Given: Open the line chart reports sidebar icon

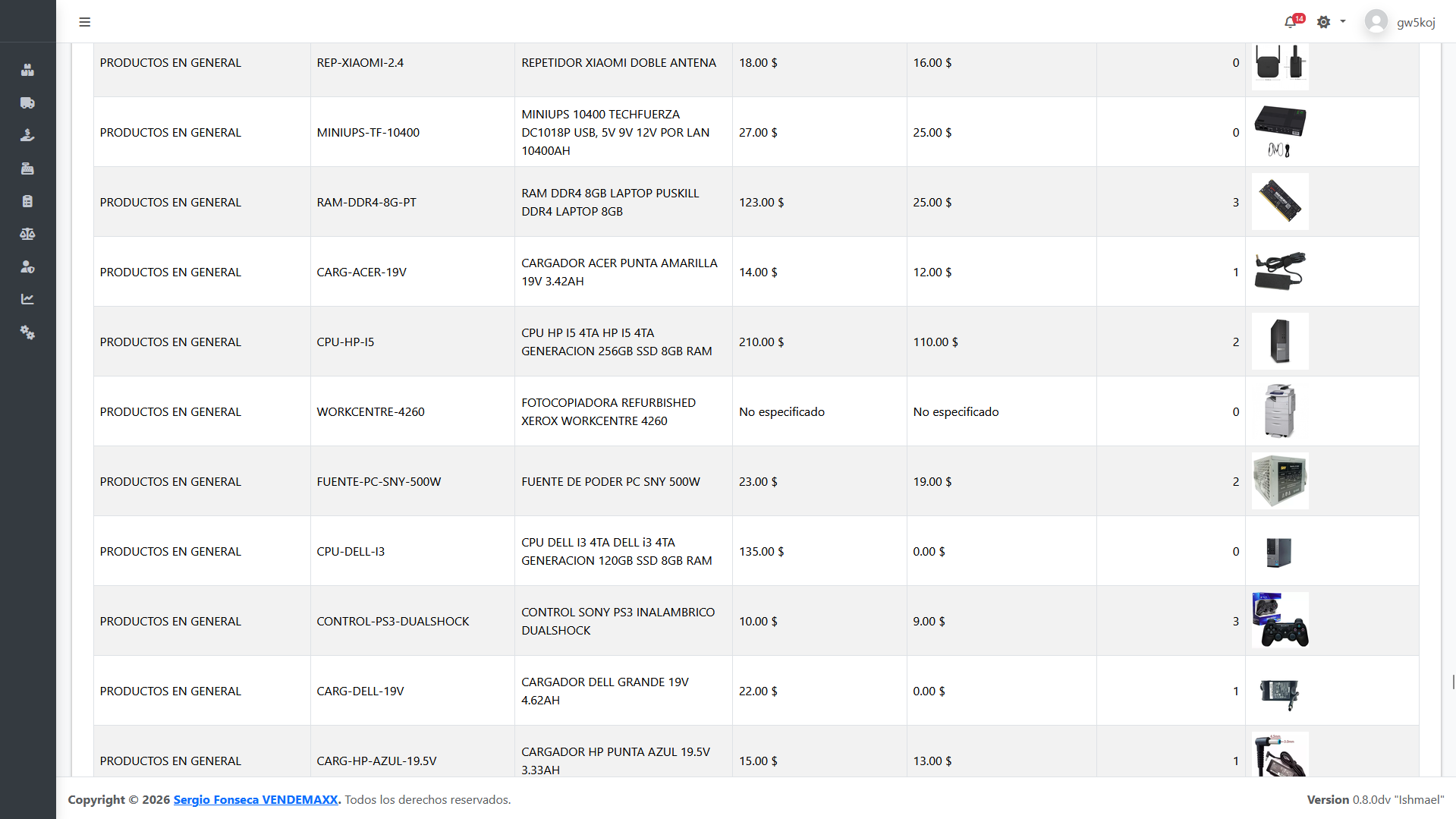Looking at the screenshot, I should click(x=27, y=299).
